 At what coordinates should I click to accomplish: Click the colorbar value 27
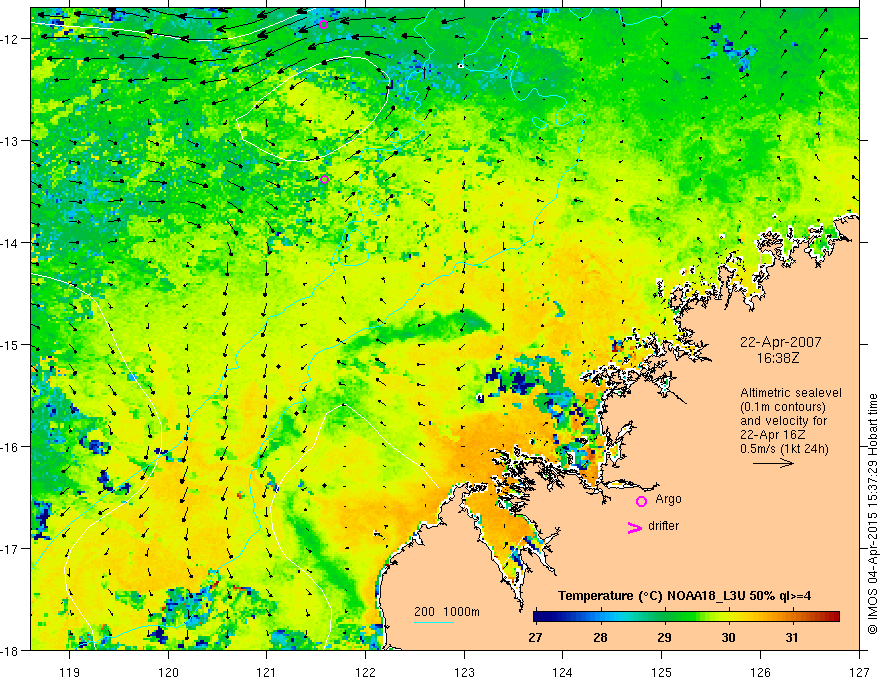(x=535, y=638)
